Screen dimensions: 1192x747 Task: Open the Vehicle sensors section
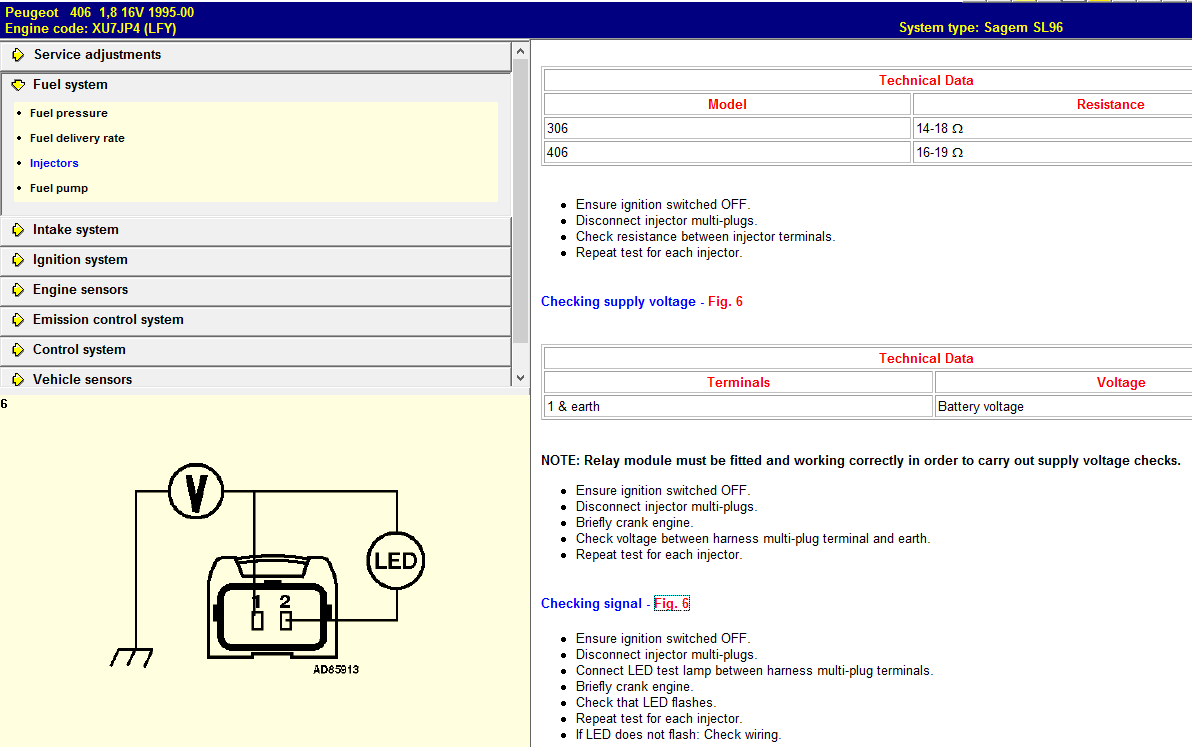pos(82,380)
